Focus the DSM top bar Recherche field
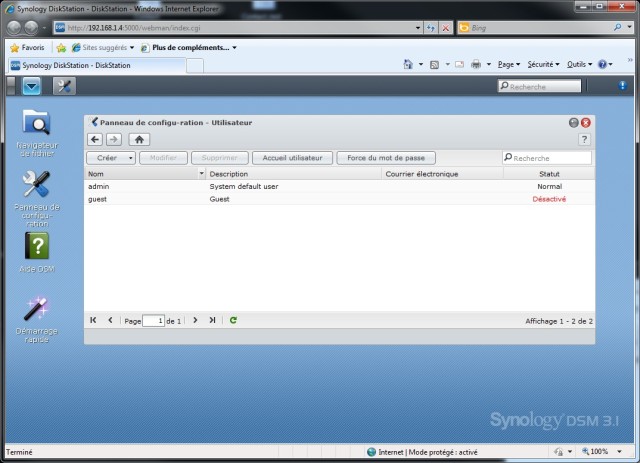This screenshot has width=640, height=463. pos(539,86)
